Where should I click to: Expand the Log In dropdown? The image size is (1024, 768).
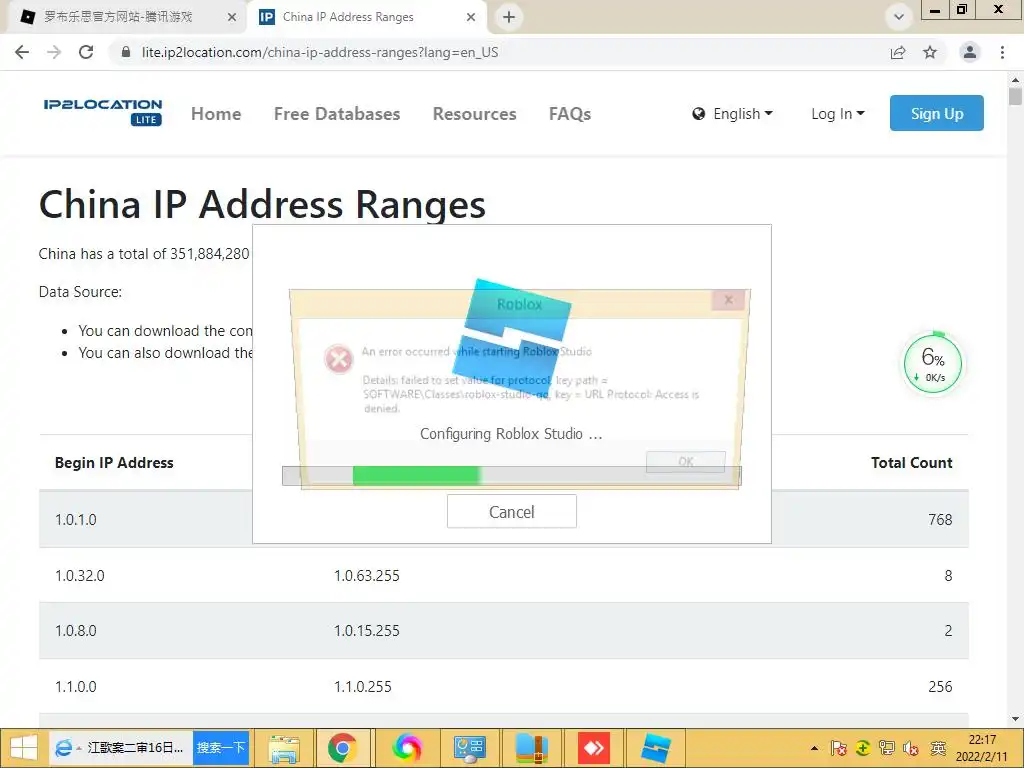(838, 114)
